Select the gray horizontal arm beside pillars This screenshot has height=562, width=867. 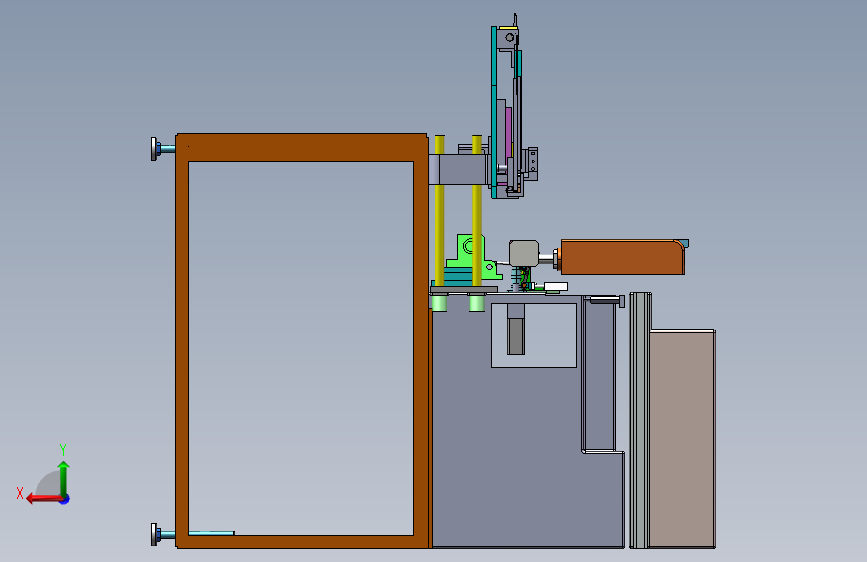[458, 169]
